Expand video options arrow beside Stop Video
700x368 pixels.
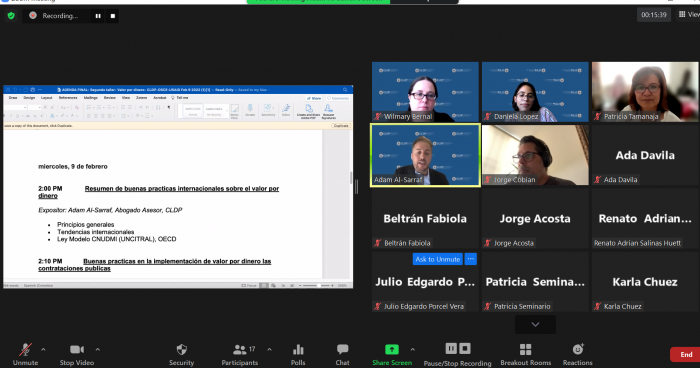pyautogui.click(x=98, y=349)
